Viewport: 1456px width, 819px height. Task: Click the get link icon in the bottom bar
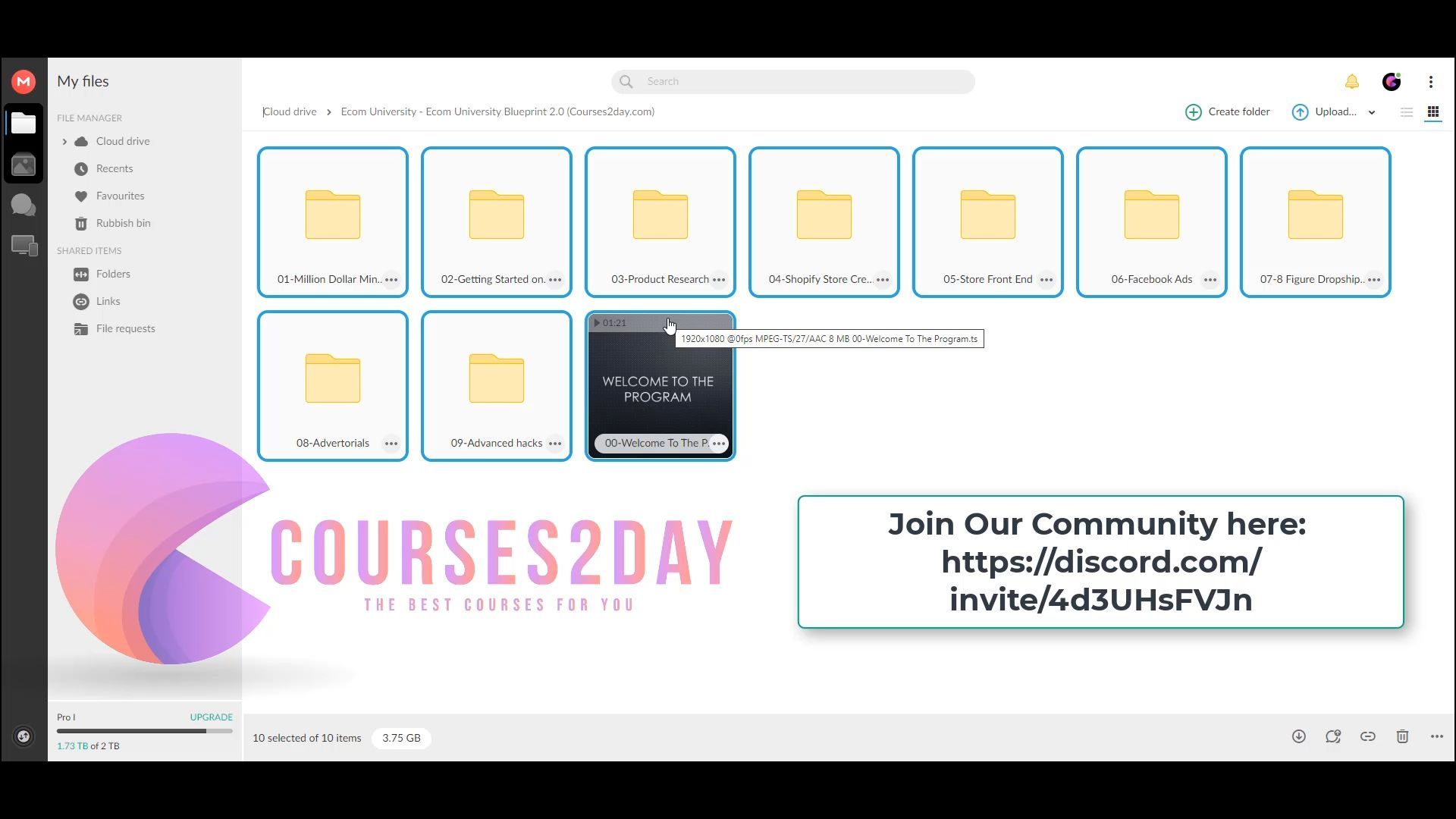click(1368, 736)
